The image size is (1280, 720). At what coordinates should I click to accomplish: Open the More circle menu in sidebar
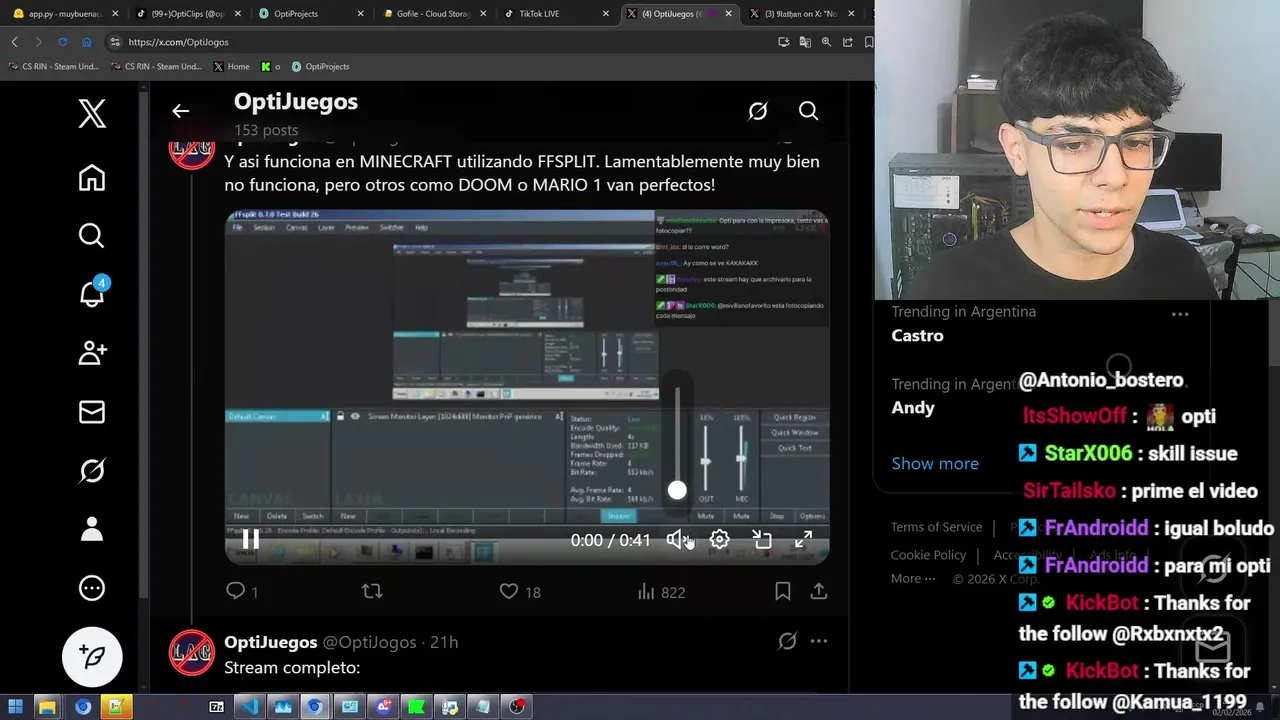coord(92,588)
